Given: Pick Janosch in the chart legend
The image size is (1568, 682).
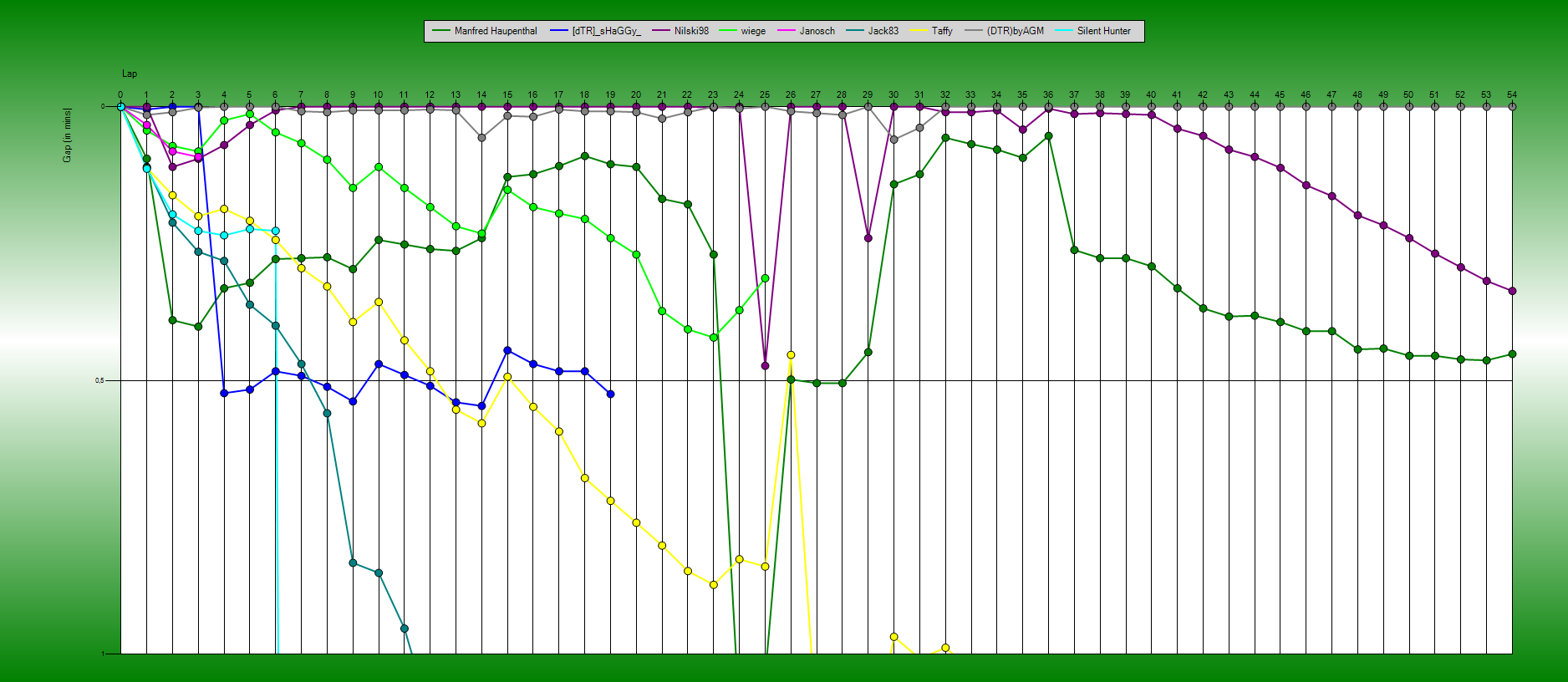Looking at the screenshot, I should pos(817,31).
